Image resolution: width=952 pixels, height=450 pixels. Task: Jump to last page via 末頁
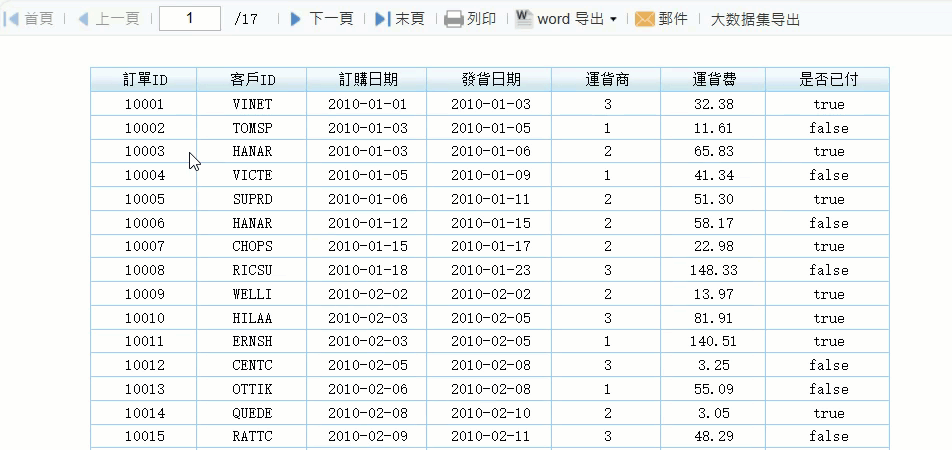point(410,19)
